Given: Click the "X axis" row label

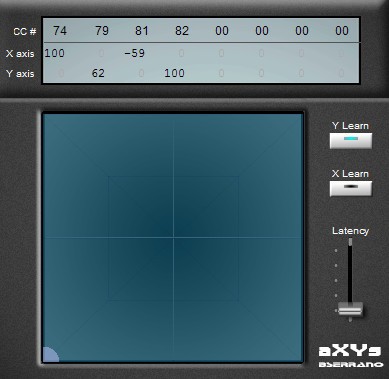Looking at the screenshot, I should pyautogui.click(x=20, y=53).
